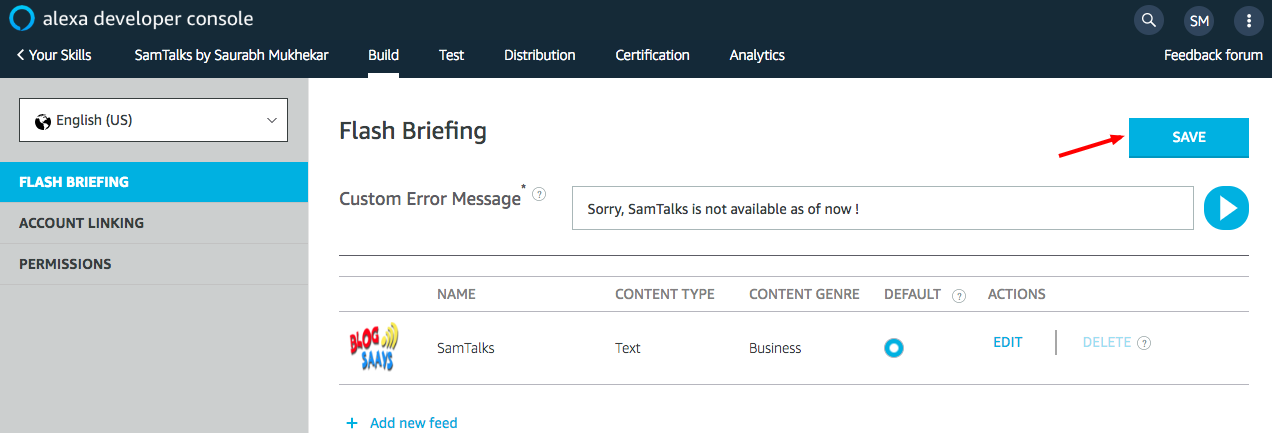Click the SAVE button
Image resolution: width=1272 pixels, height=433 pixels.
[1189, 137]
